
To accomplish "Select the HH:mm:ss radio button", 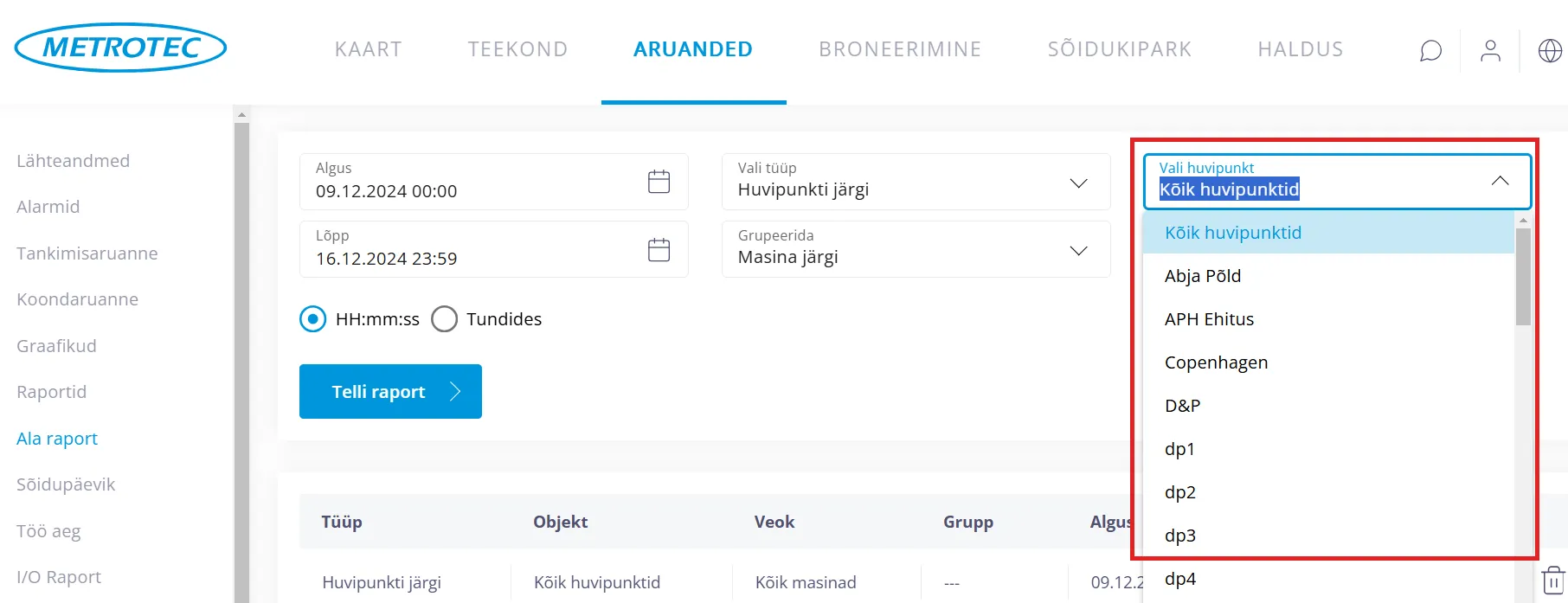I will [x=313, y=319].
